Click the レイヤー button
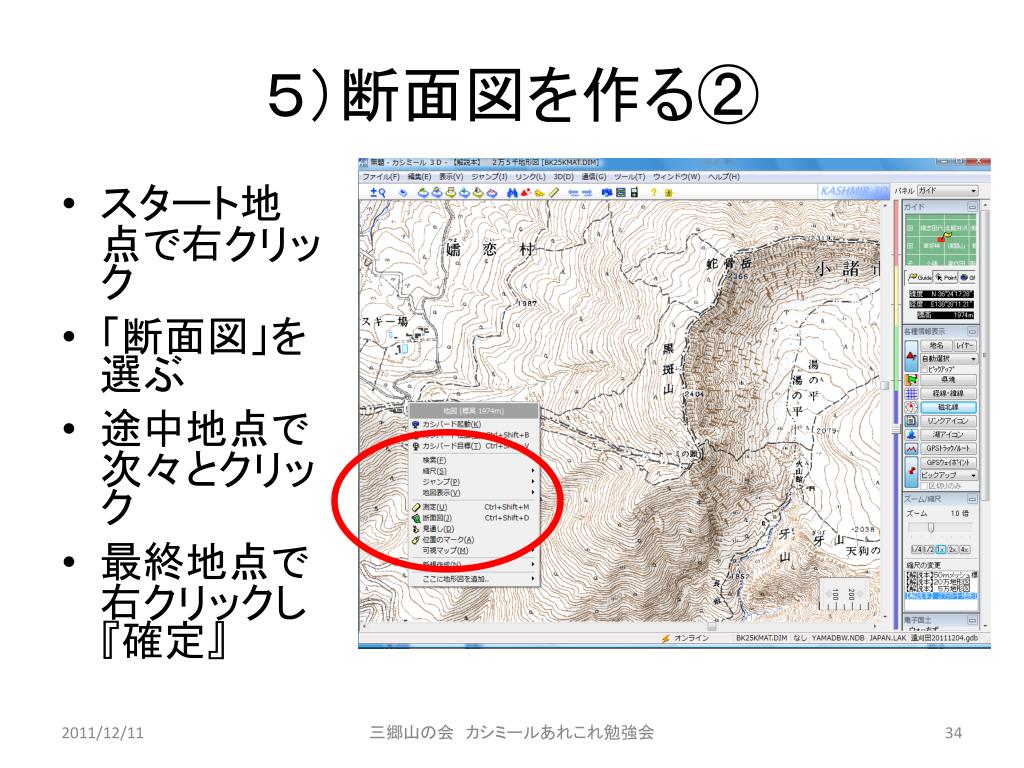Screen dimensions: 1024x768 click(x=965, y=345)
